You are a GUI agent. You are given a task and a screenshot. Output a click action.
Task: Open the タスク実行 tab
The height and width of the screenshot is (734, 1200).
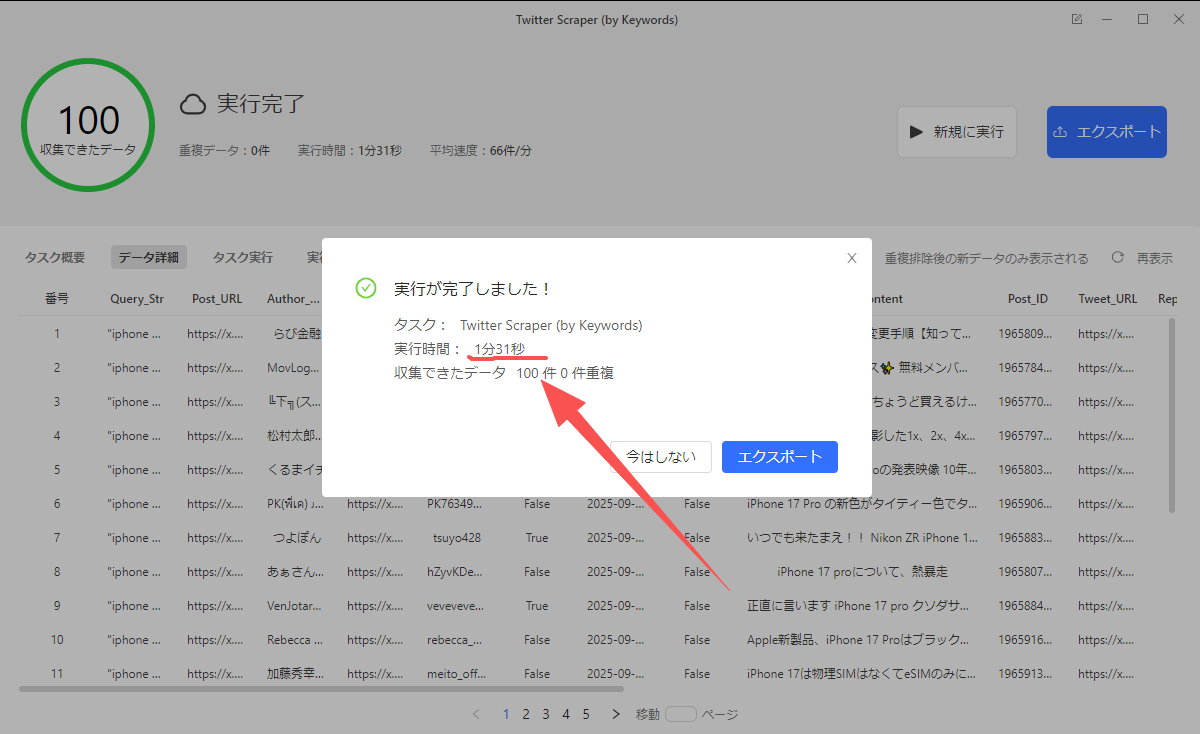[242, 257]
